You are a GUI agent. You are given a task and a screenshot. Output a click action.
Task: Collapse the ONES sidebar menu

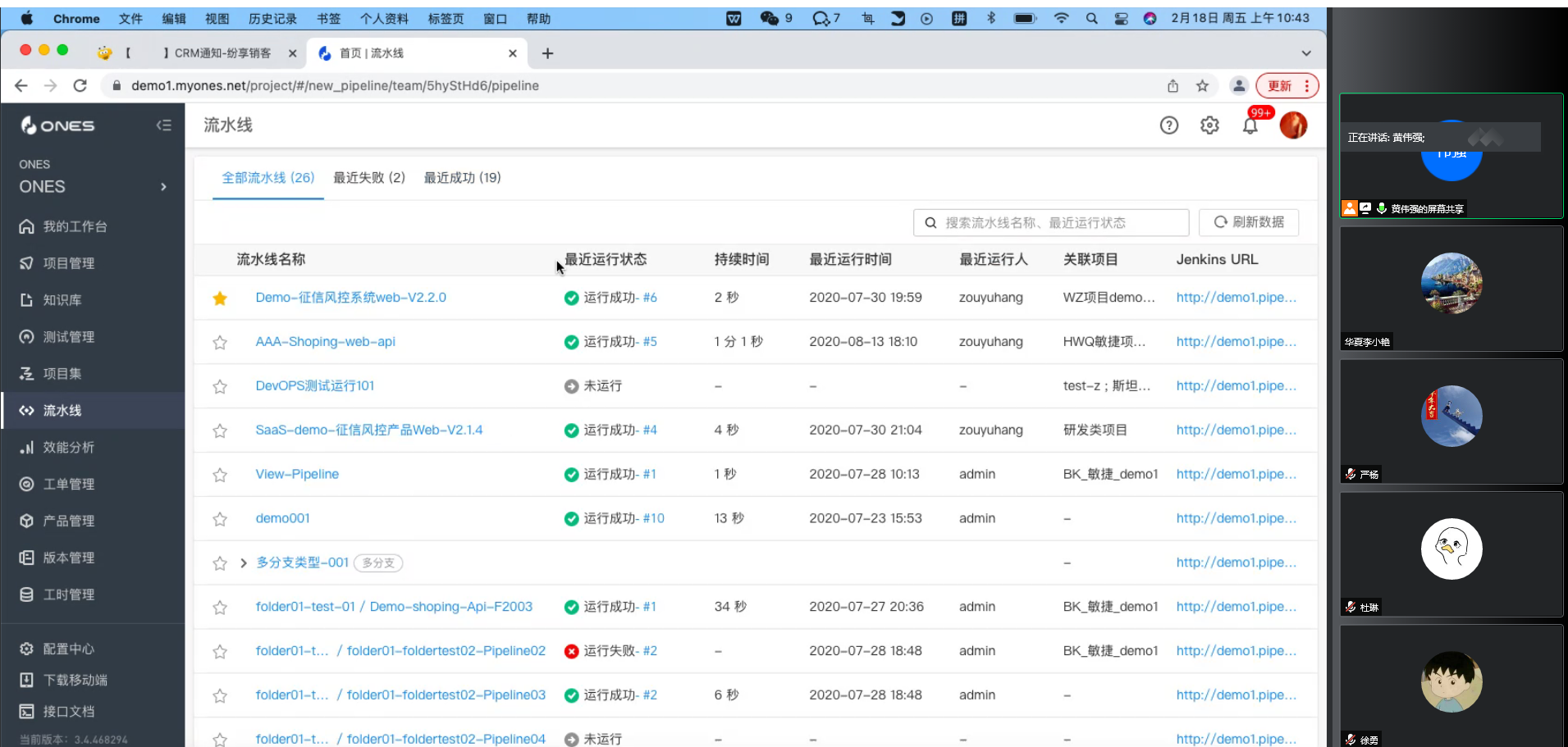pyautogui.click(x=164, y=125)
